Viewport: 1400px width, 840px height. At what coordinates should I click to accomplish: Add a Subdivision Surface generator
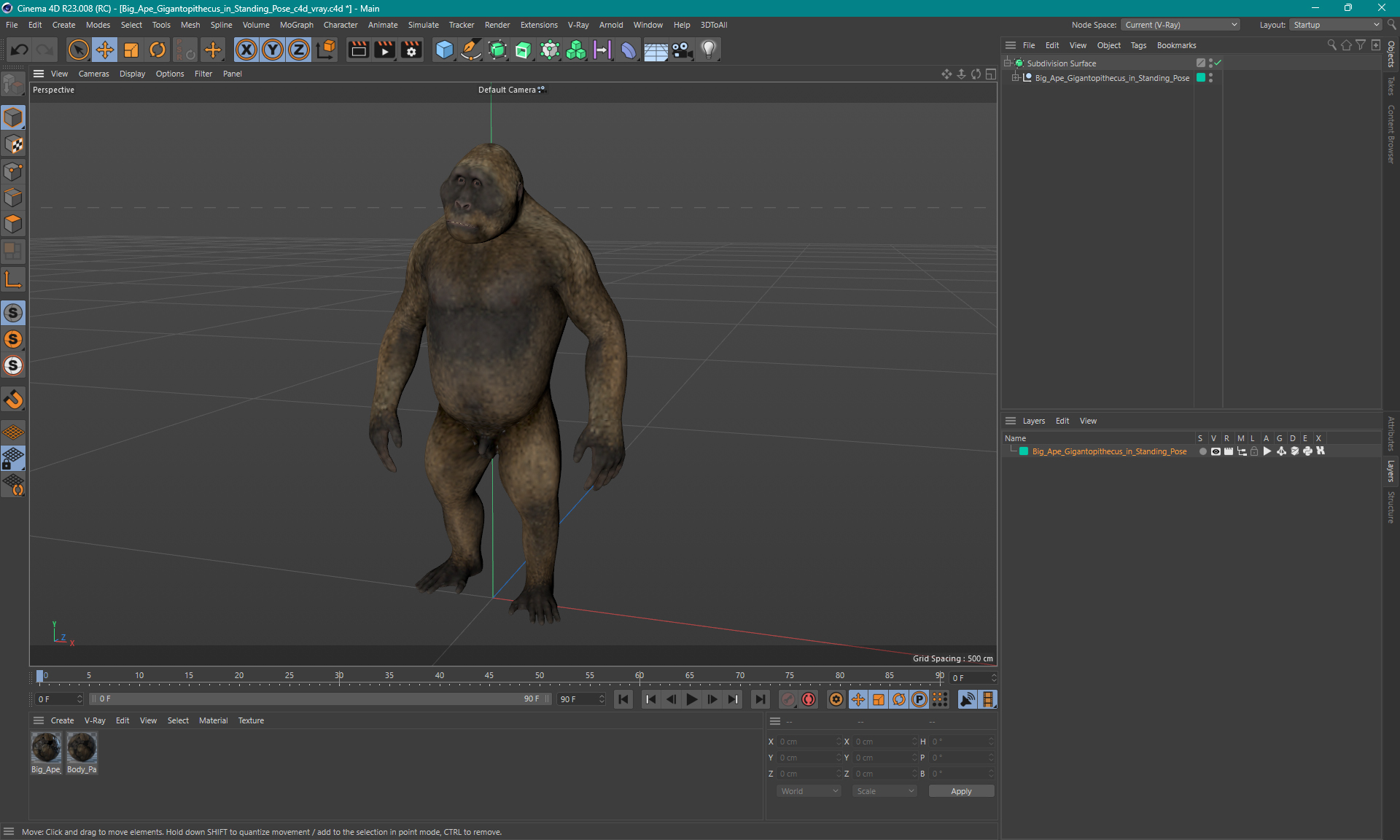(x=497, y=50)
